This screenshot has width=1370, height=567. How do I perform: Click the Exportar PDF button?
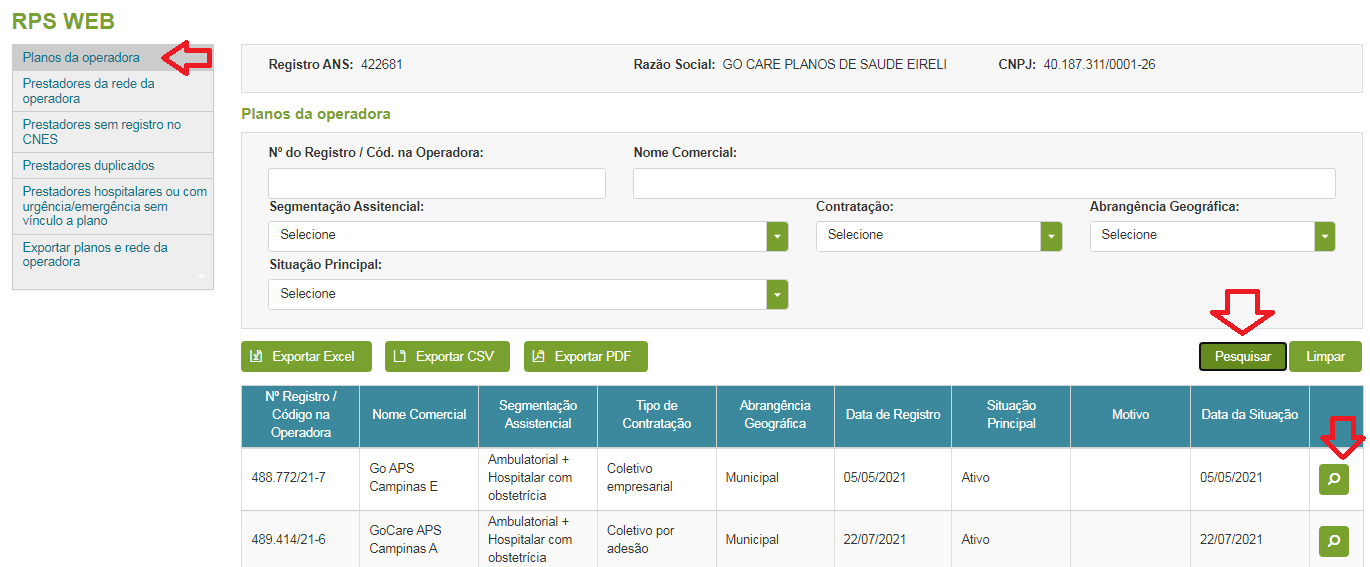coord(585,357)
